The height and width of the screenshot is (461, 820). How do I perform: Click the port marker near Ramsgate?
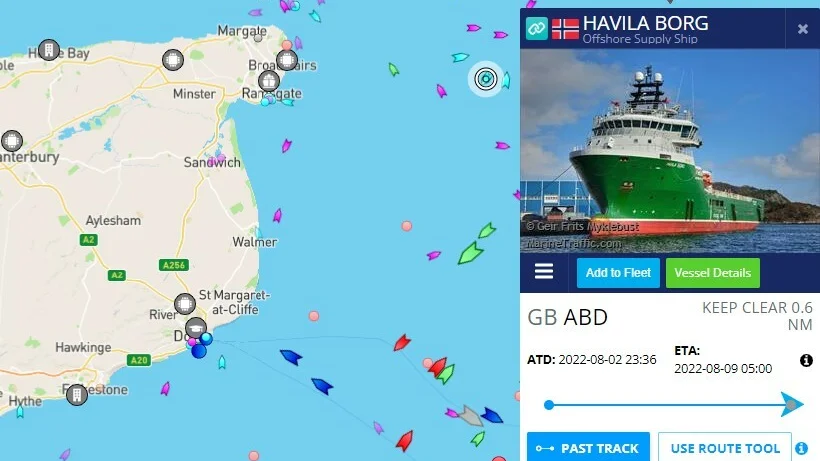(269, 82)
